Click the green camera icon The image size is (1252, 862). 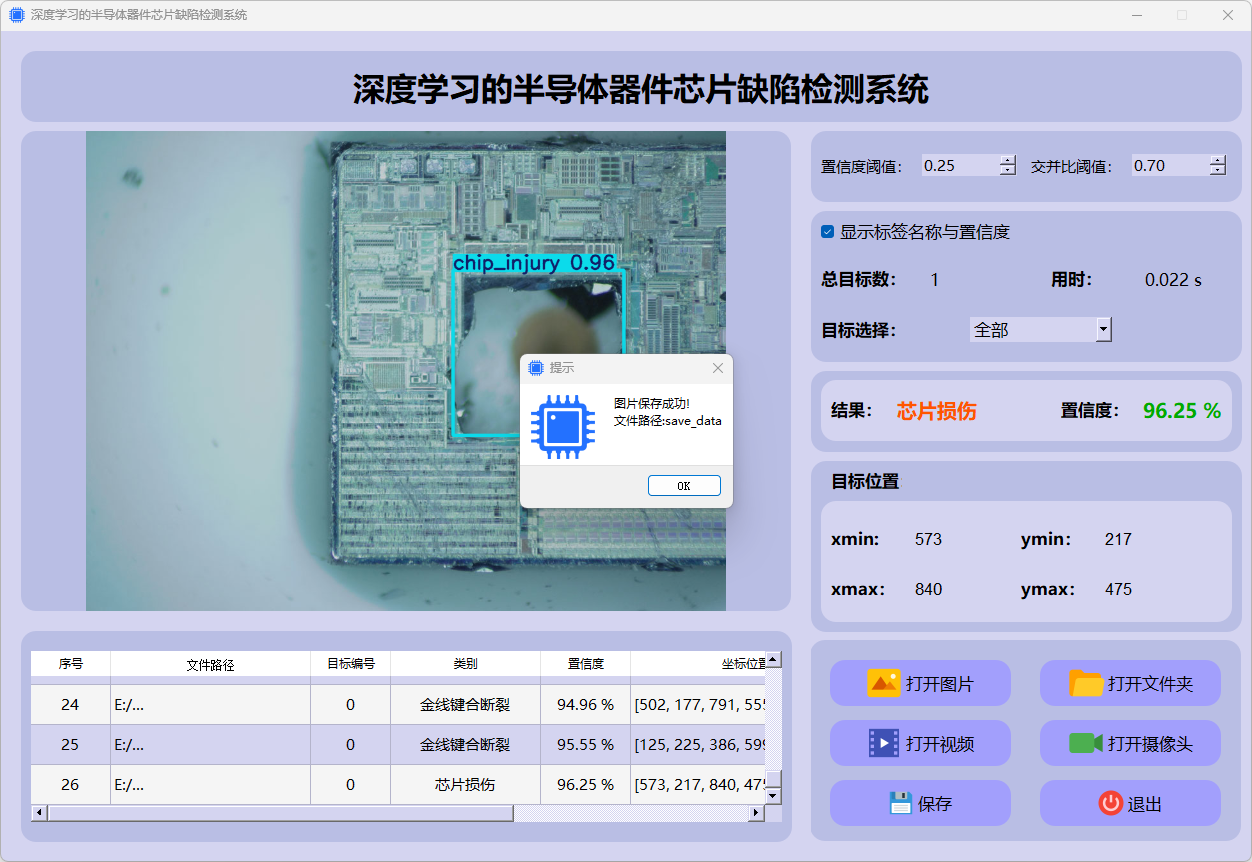coord(1085,743)
